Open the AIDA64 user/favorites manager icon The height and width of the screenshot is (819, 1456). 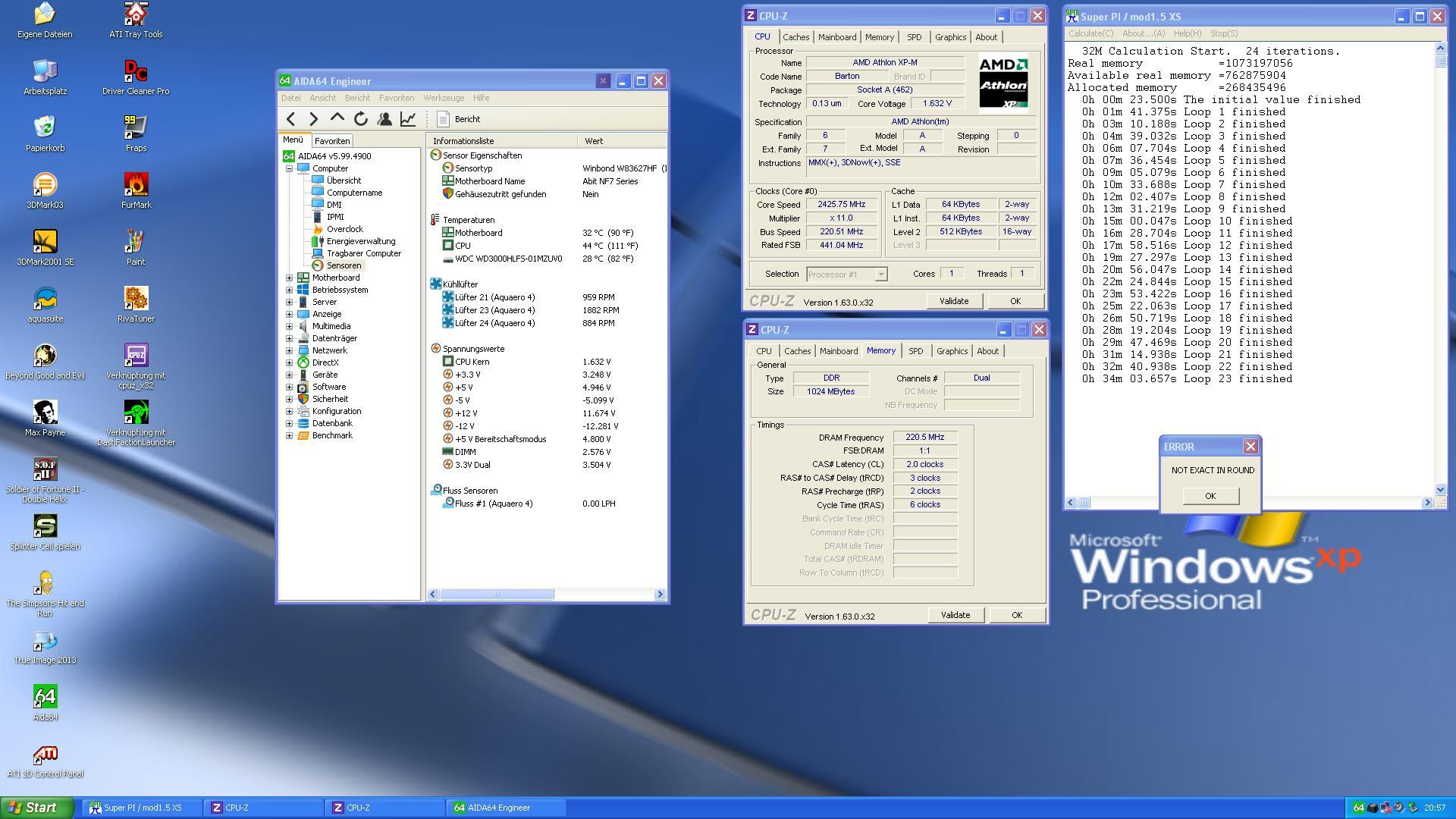click(x=384, y=119)
